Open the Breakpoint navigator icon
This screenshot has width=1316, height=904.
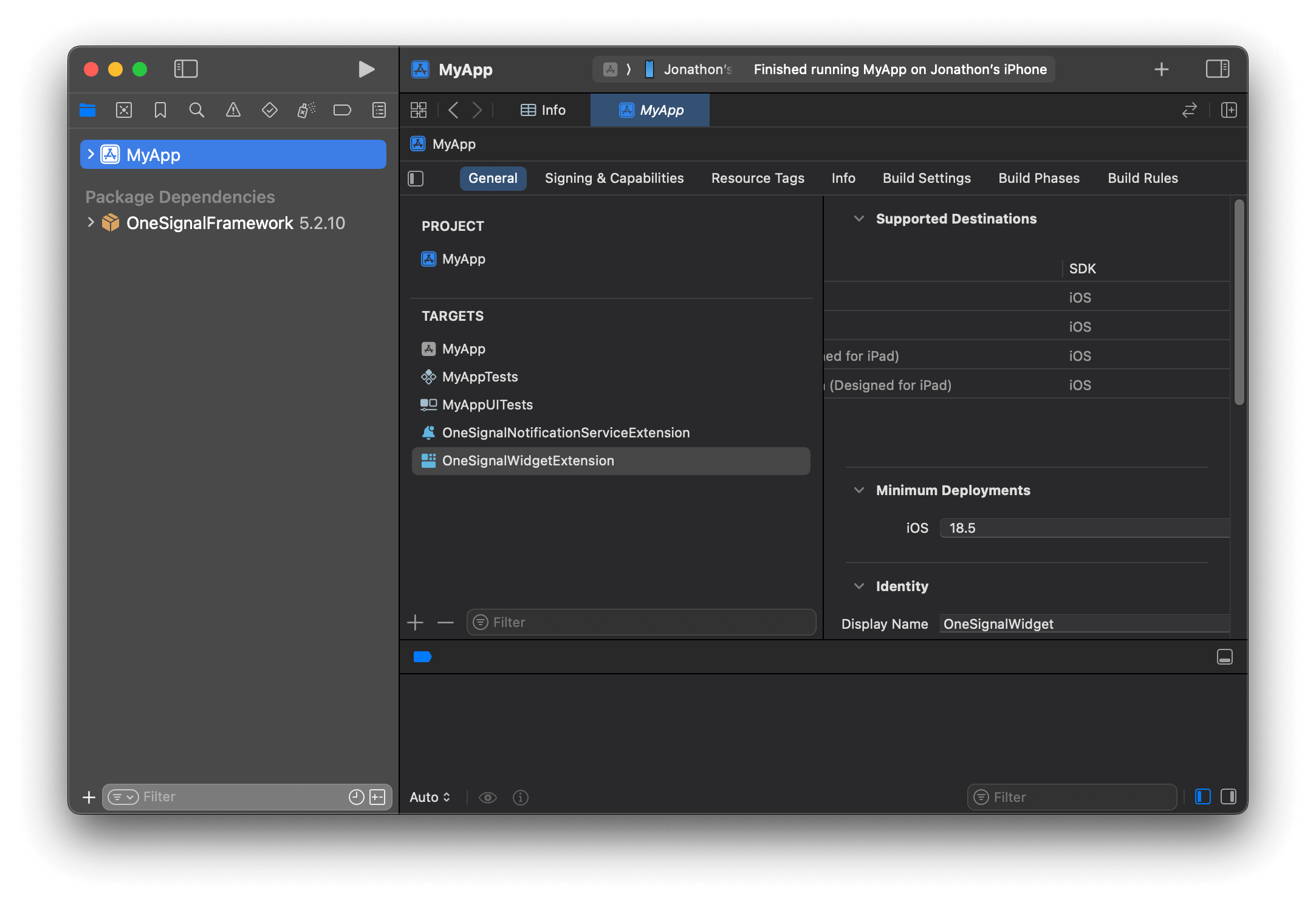[342, 110]
